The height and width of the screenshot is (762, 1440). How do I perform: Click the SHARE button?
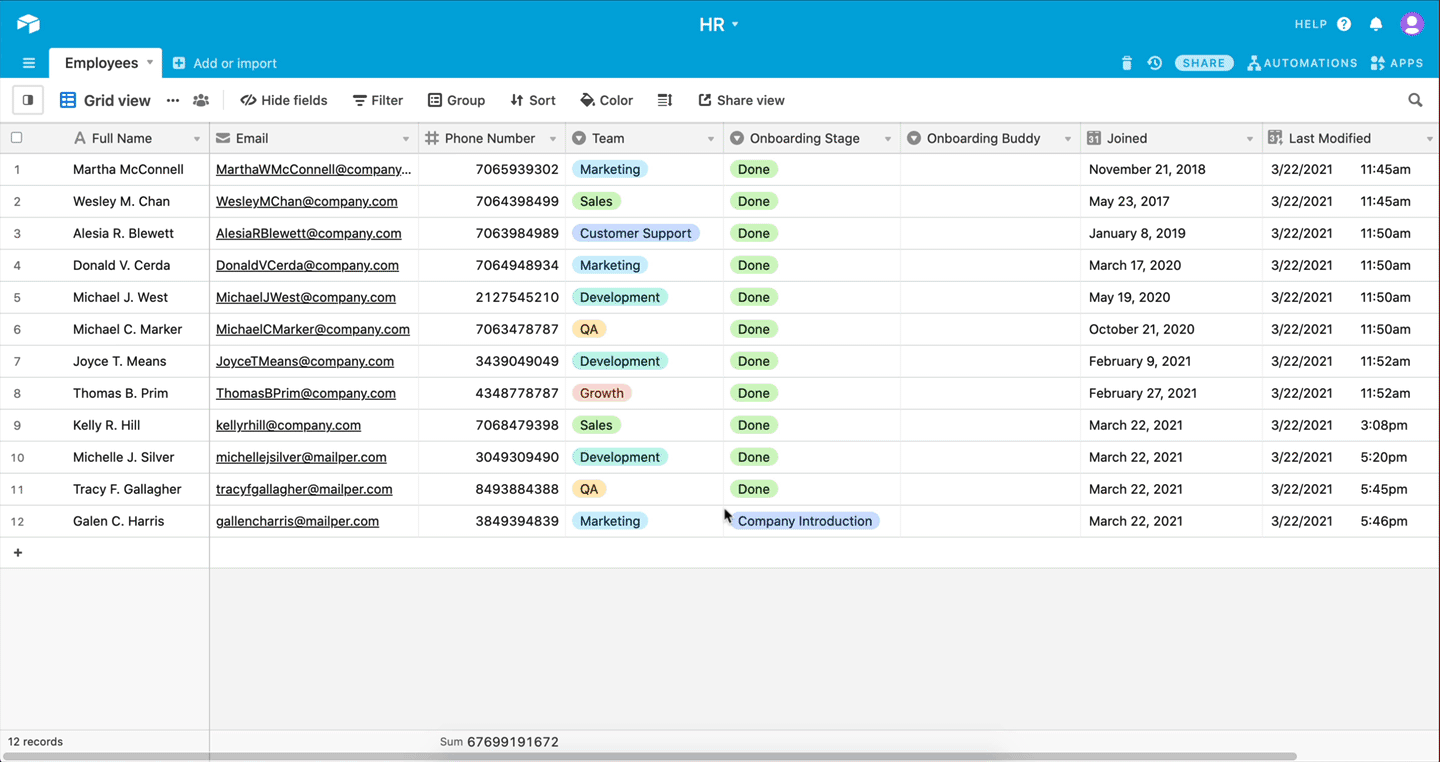(1204, 63)
